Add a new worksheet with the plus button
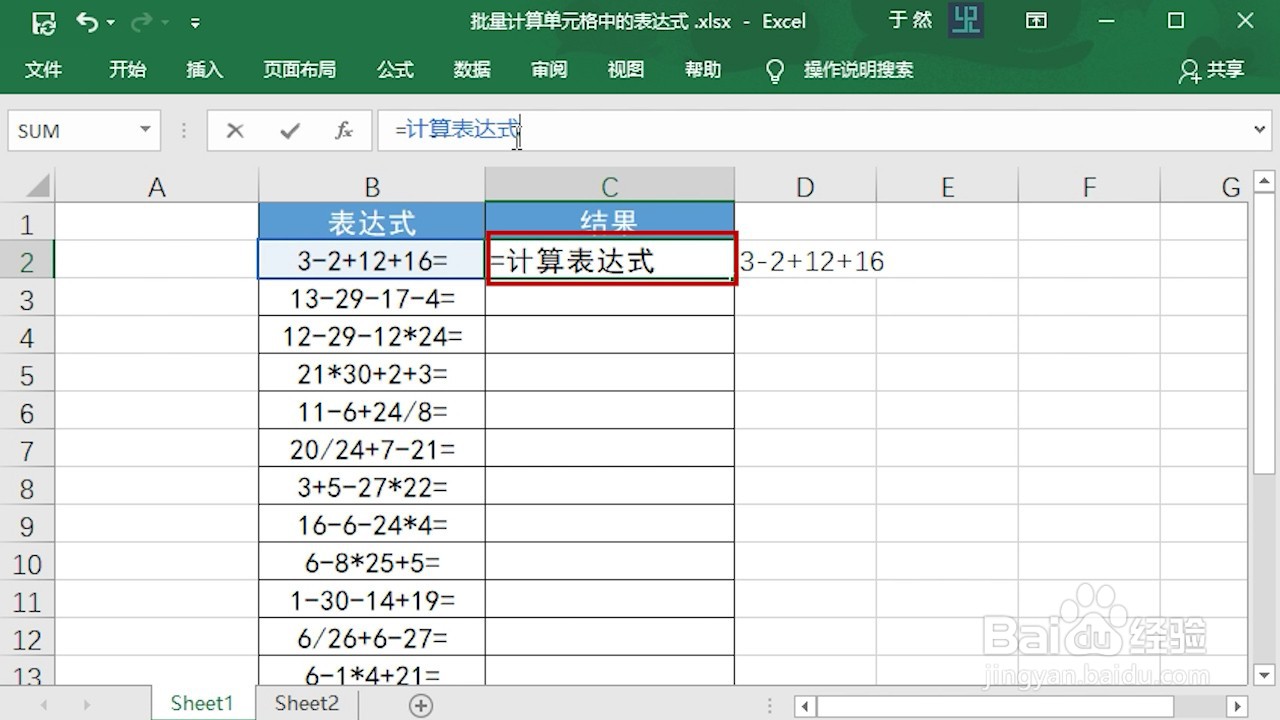1280x720 pixels. pos(420,704)
